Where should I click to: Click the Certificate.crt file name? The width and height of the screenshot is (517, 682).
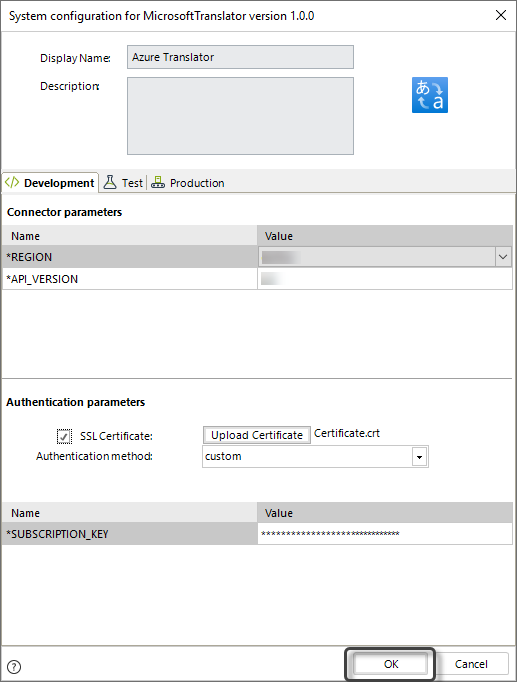pos(347,433)
